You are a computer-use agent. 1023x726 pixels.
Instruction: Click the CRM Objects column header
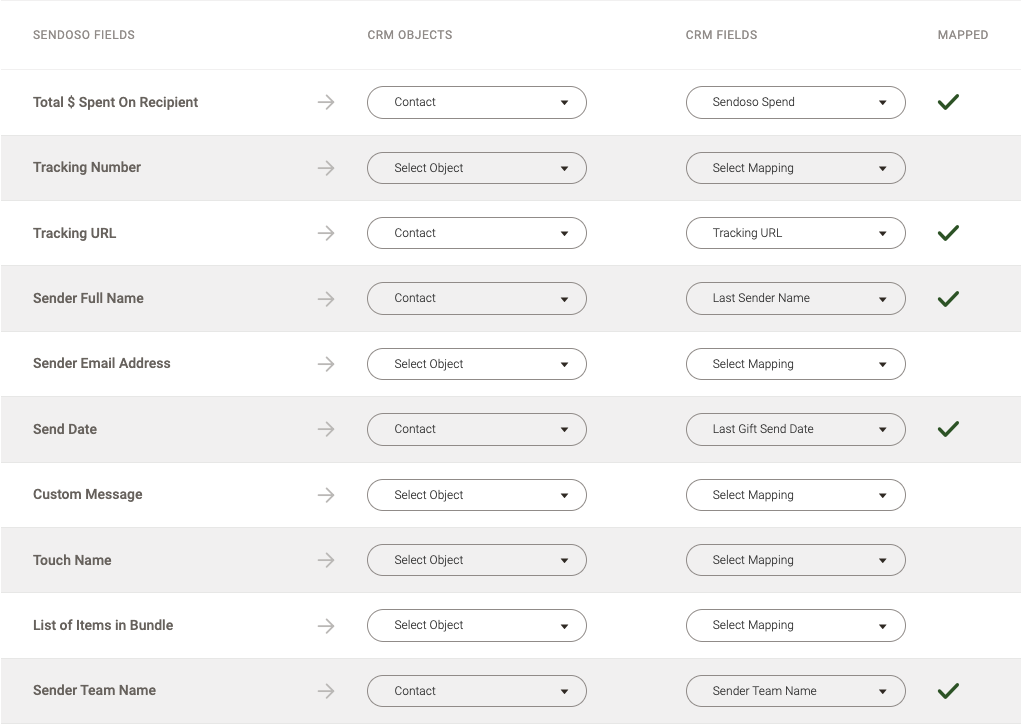410,35
